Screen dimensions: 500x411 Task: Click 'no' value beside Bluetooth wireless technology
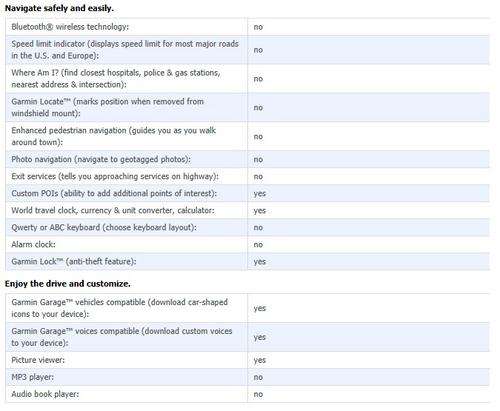(258, 27)
